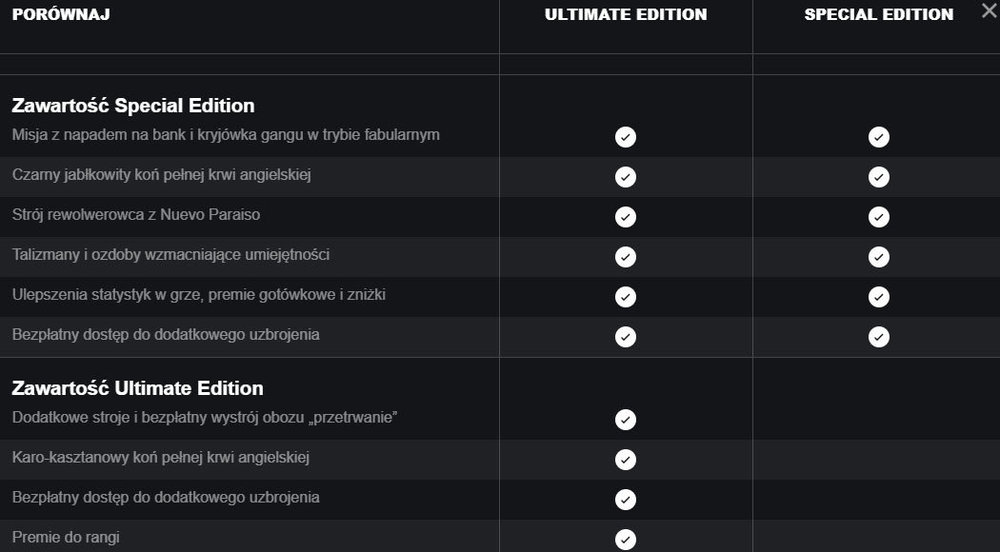Click Ultimate checkmark for Premie do rangi
Screen dimensions: 1000x552
coord(625,539)
